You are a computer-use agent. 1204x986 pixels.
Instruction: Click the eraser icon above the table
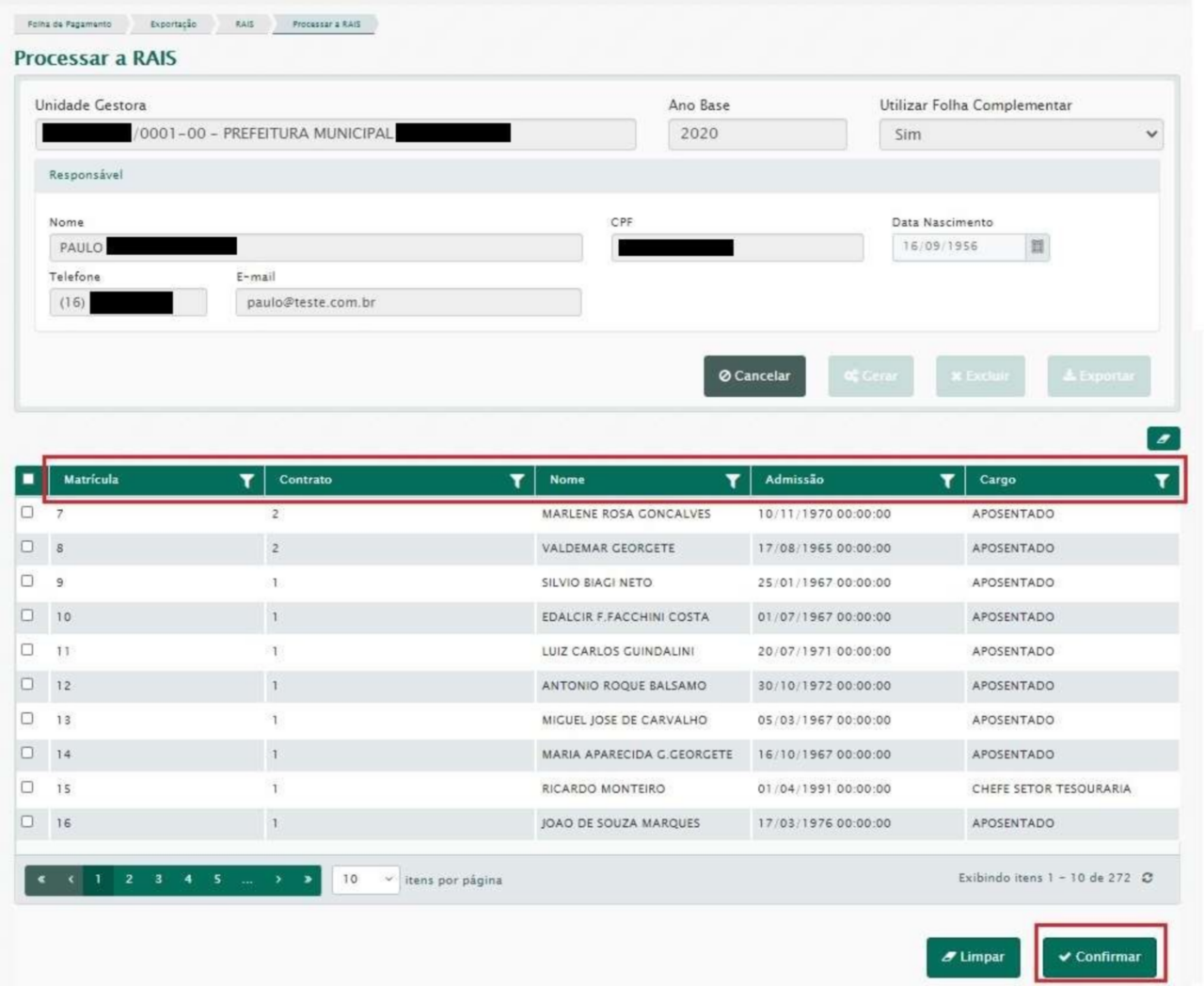1163,438
